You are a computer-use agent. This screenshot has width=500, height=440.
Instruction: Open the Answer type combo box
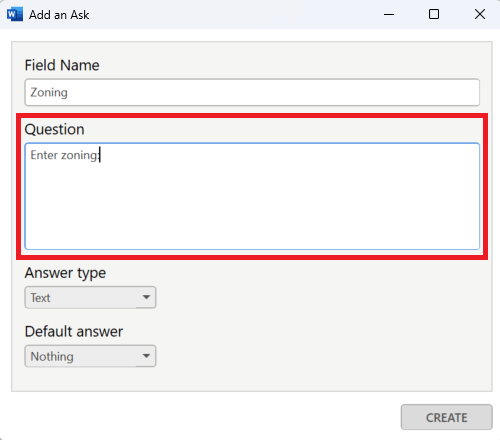click(x=90, y=297)
